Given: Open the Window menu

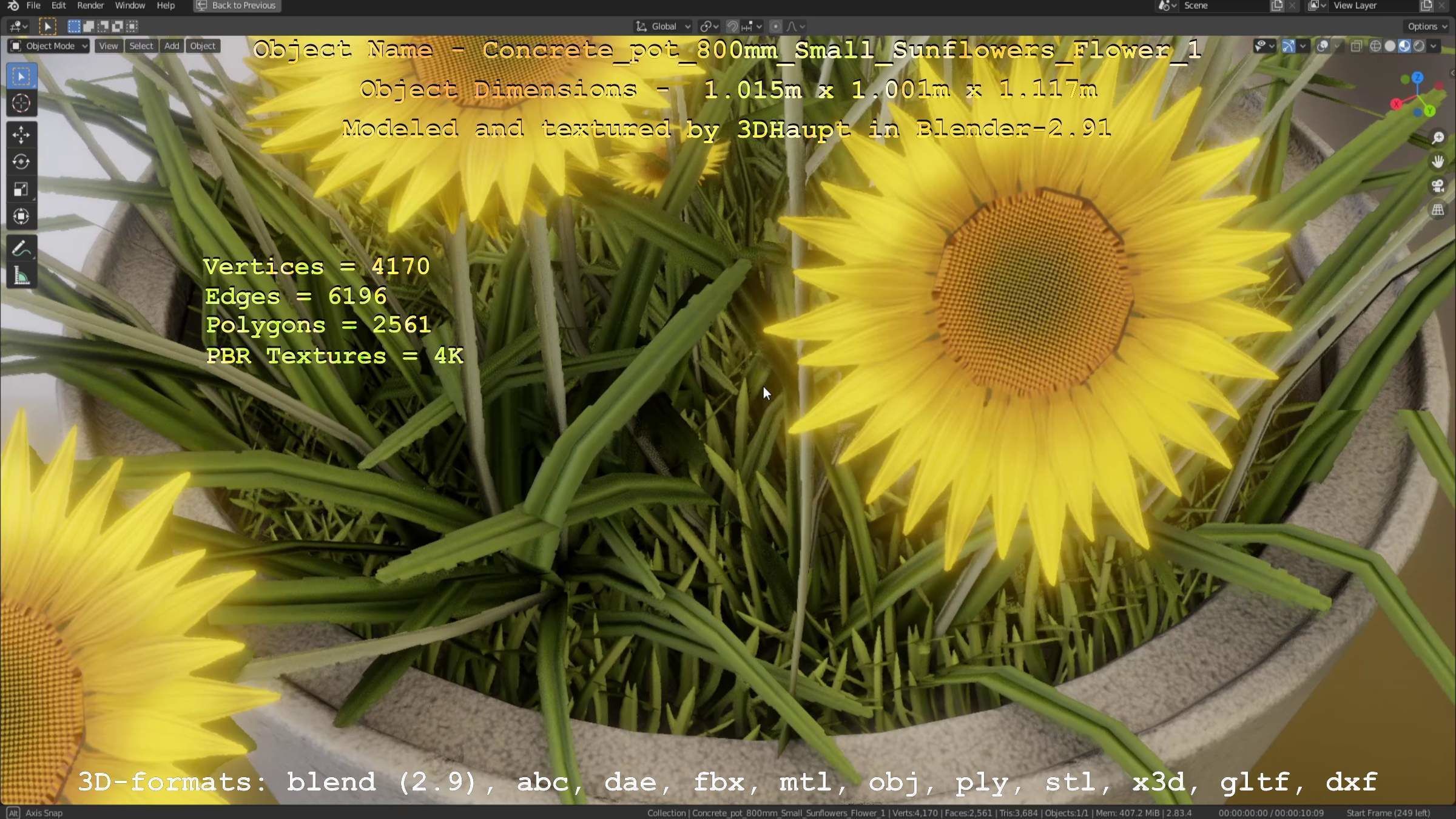Looking at the screenshot, I should click(130, 5).
